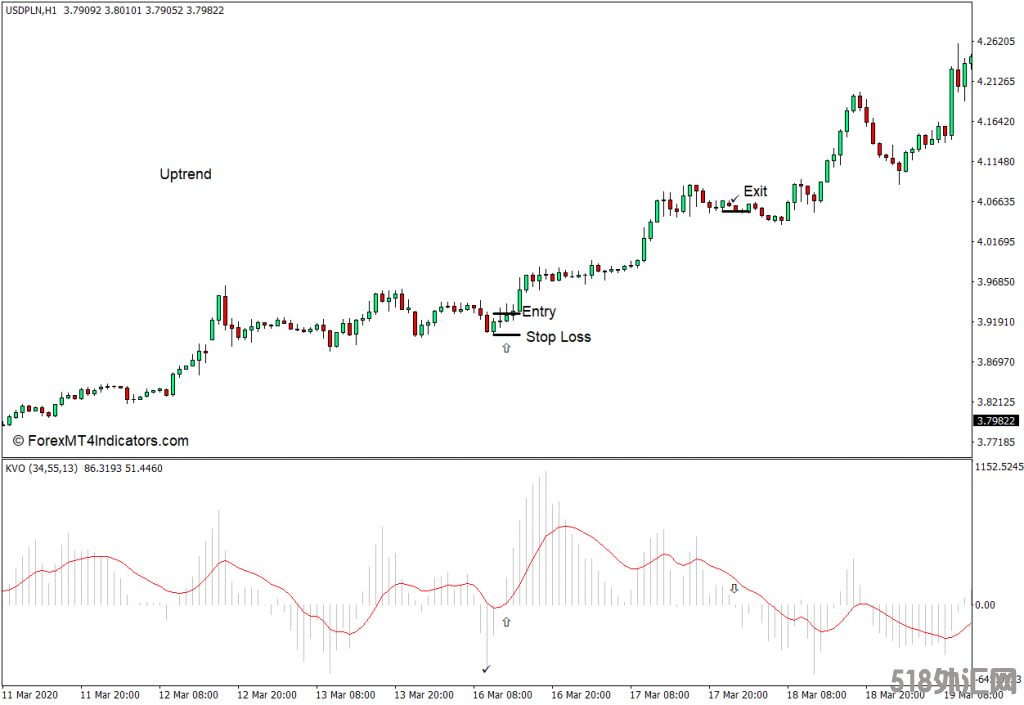
Task: Click the 3.86970 price level
Action: 996,362
